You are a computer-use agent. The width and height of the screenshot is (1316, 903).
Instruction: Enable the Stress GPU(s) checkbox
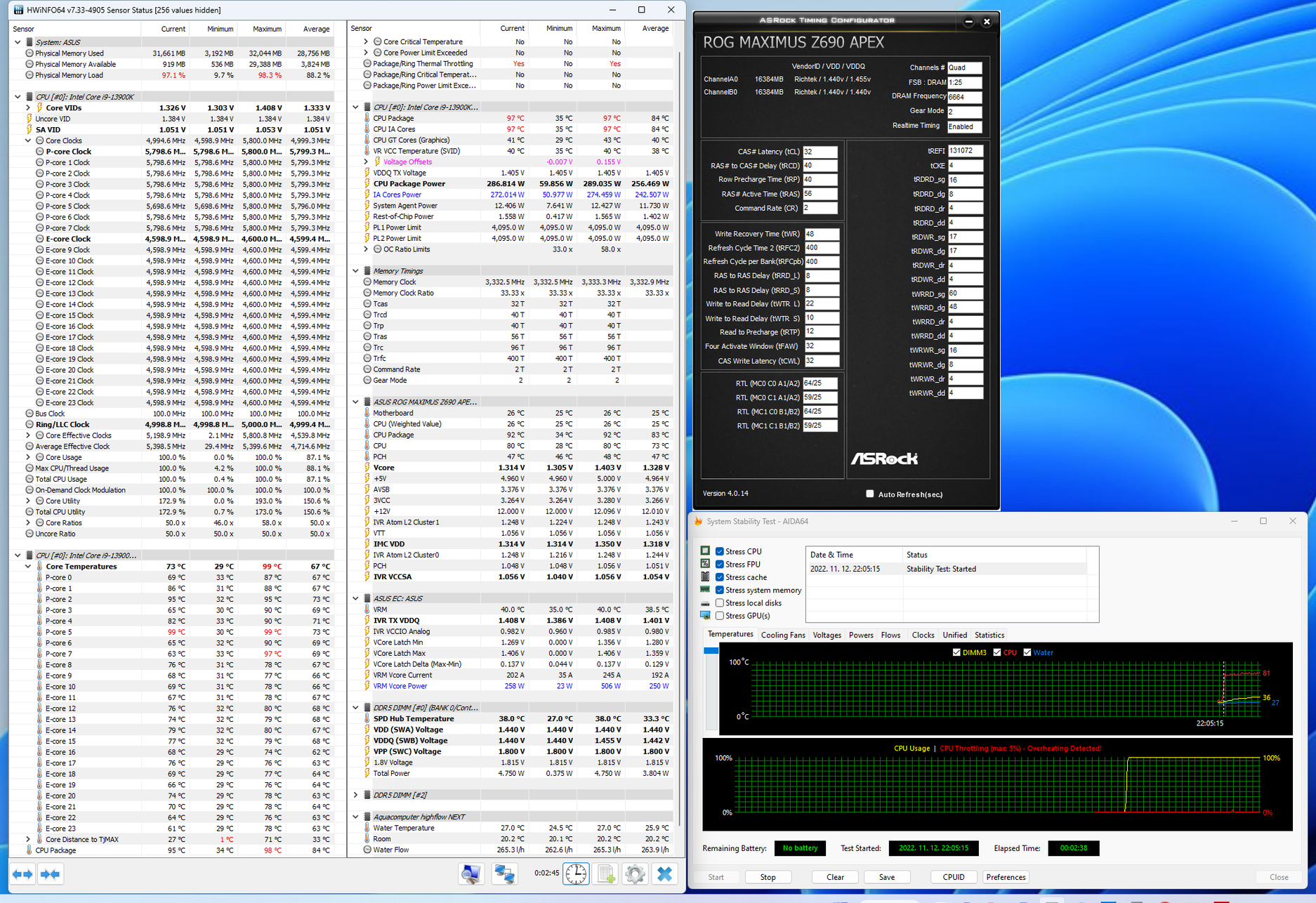pyautogui.click(x=719, y=616)
